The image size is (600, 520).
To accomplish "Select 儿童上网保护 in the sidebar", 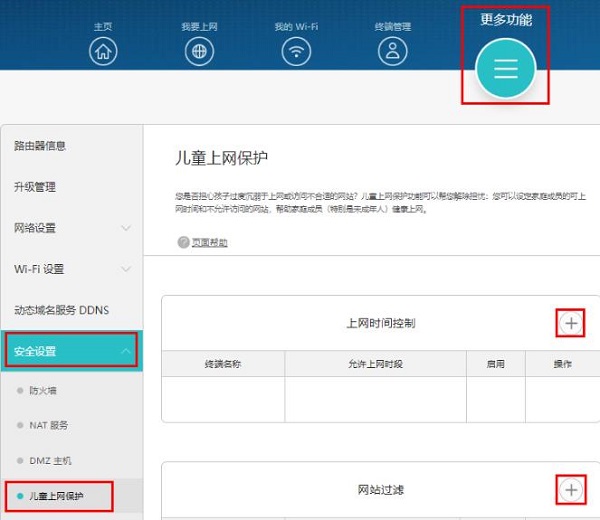I will tap(56, 496).
